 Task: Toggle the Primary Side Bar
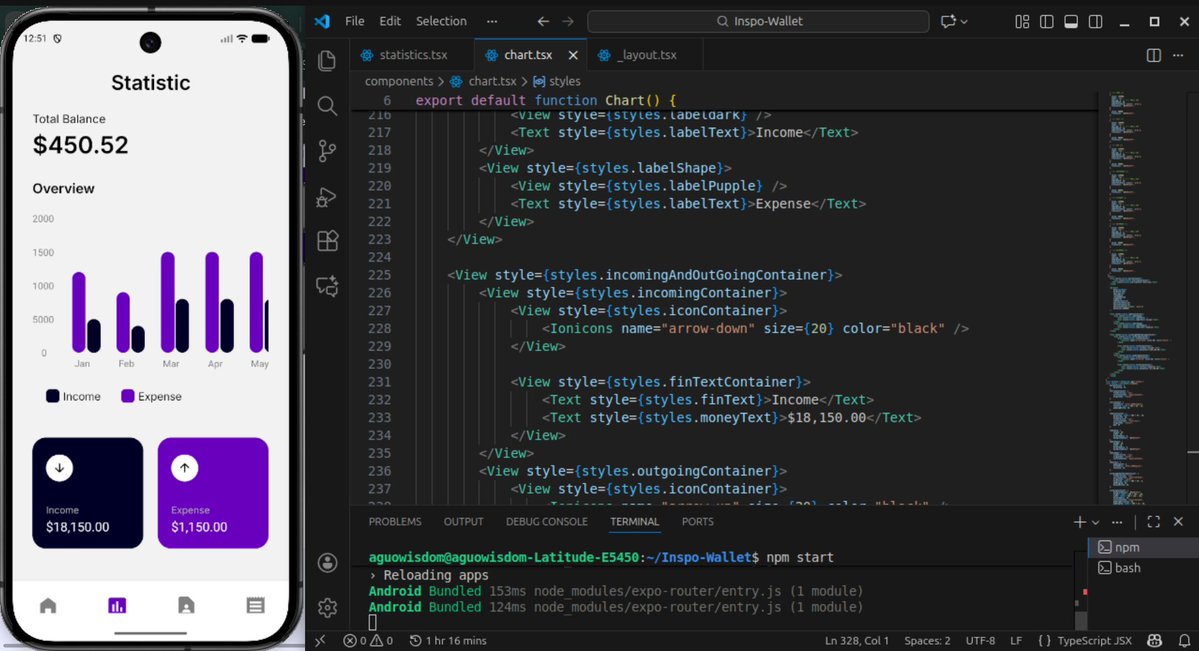1047,21
